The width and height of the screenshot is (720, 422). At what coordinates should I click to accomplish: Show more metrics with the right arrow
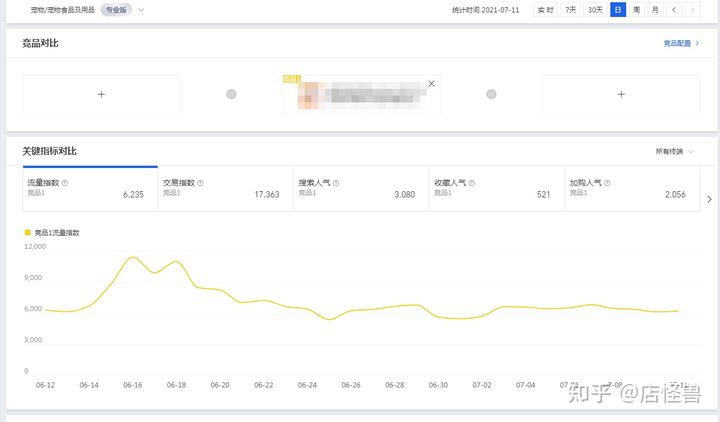point(709,199)
